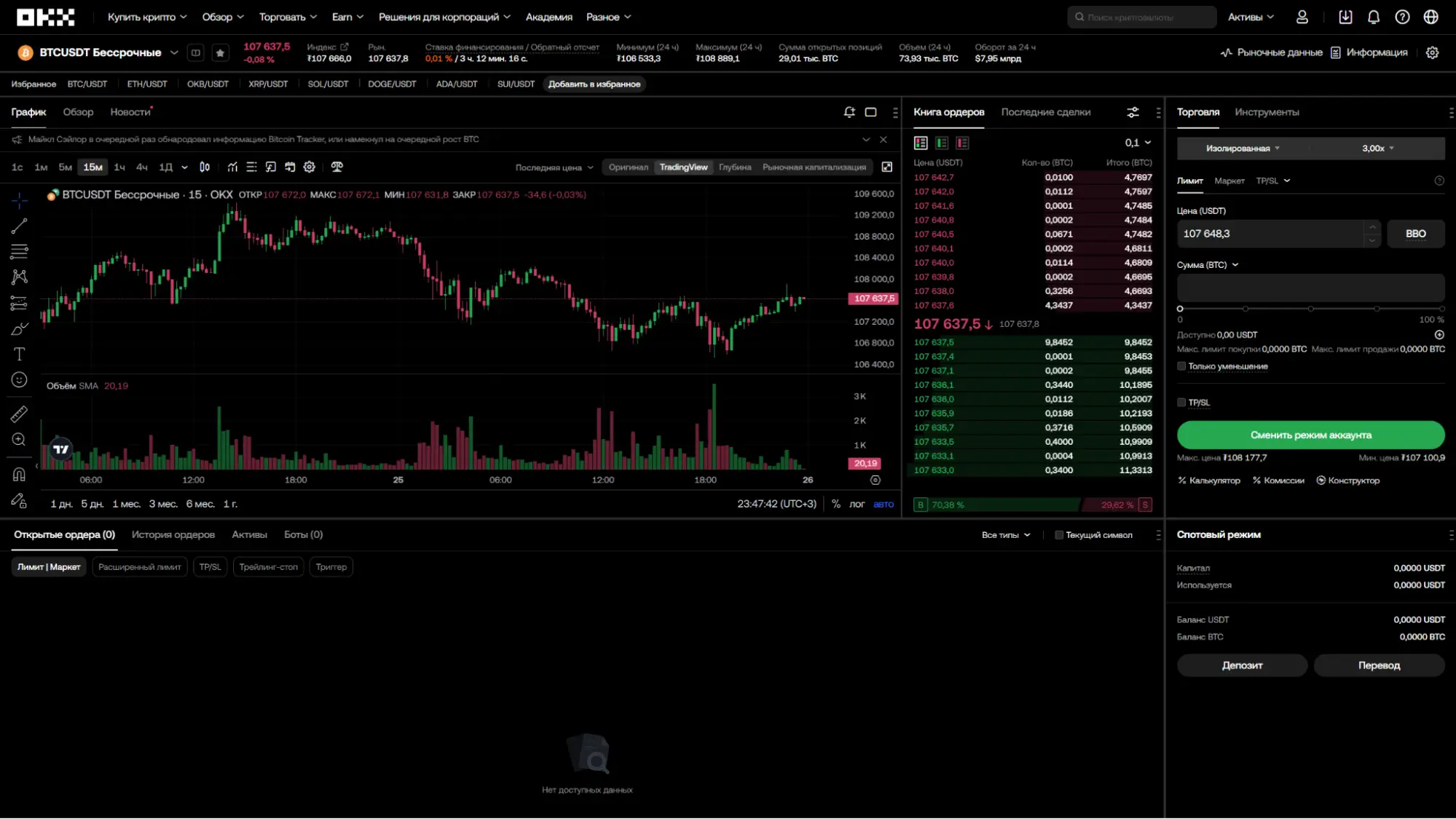Open the user profile icon
Image resolution: width=1456 pixels, height=819 pixels.
1302,17
